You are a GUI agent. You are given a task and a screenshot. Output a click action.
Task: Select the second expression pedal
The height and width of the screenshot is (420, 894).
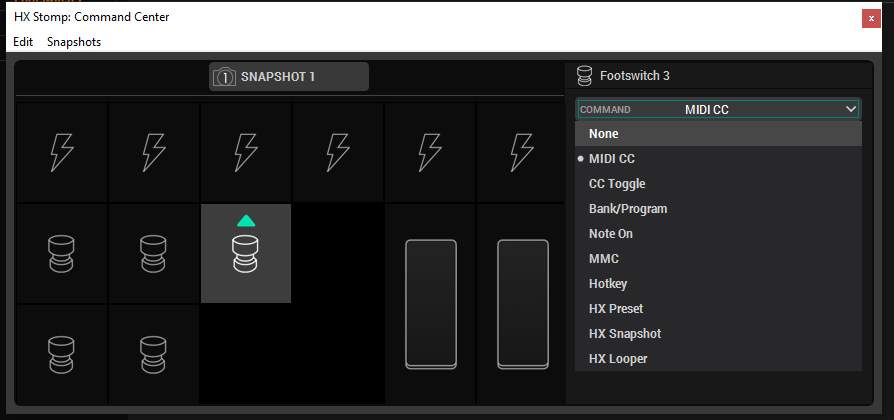tap(523, 304)
